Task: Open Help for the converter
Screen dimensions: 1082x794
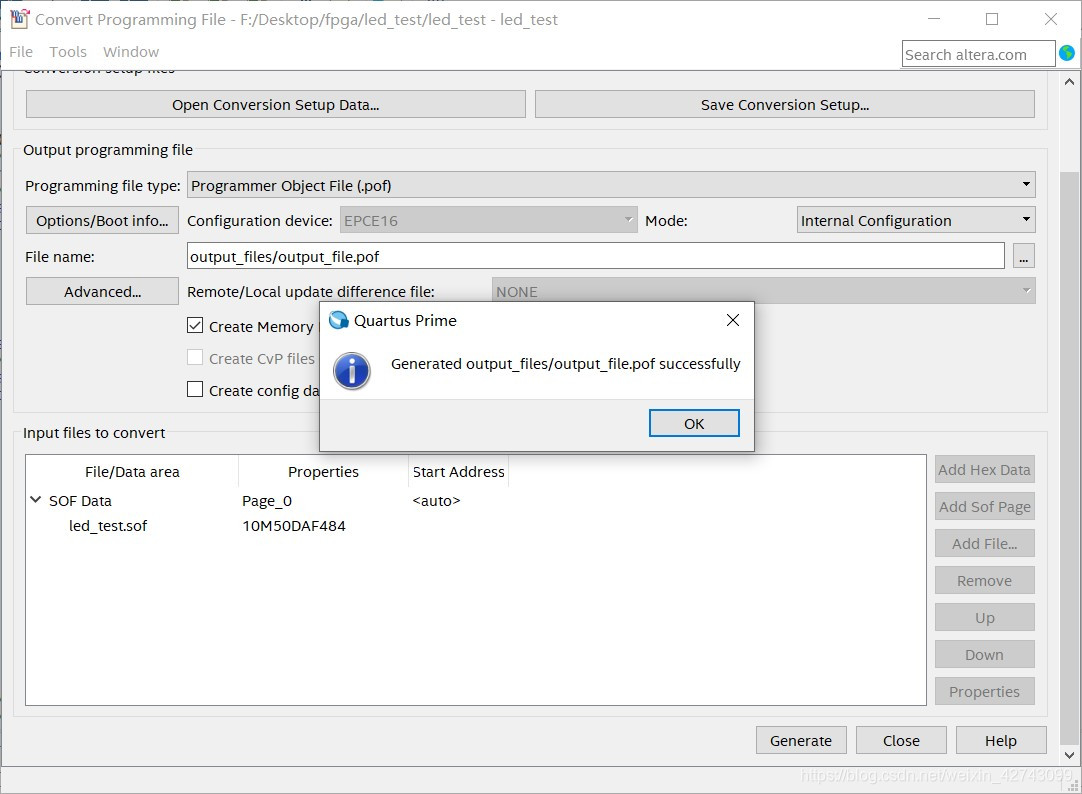Action: click(1001, 741)
